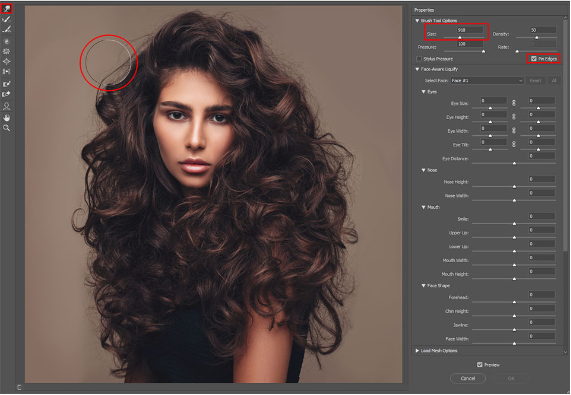The width and height of the screenshot is (571, 395).
Task: Select the Freeze Mask tool
Action: pos(7,84)
